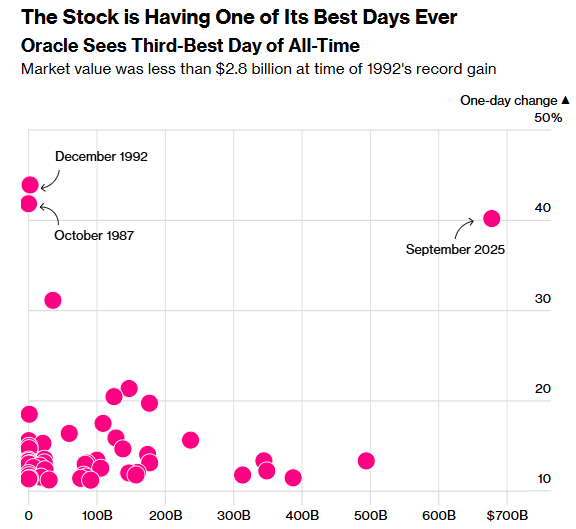
Task: Click the December 1992 annotation label
Action: pos(101,156)
